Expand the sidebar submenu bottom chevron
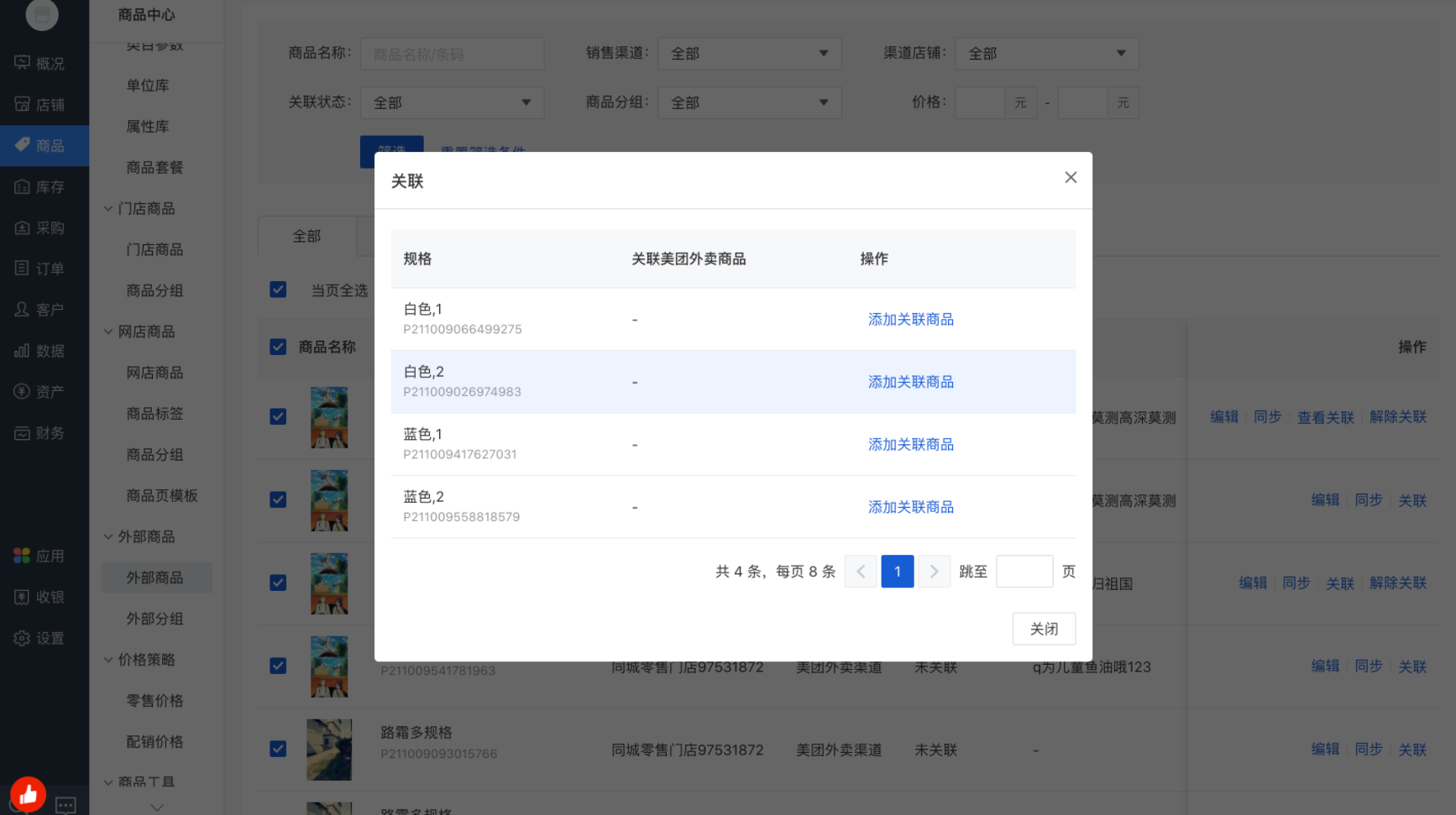Screen dimensions: 1456x815 click(x=156, y=807)
